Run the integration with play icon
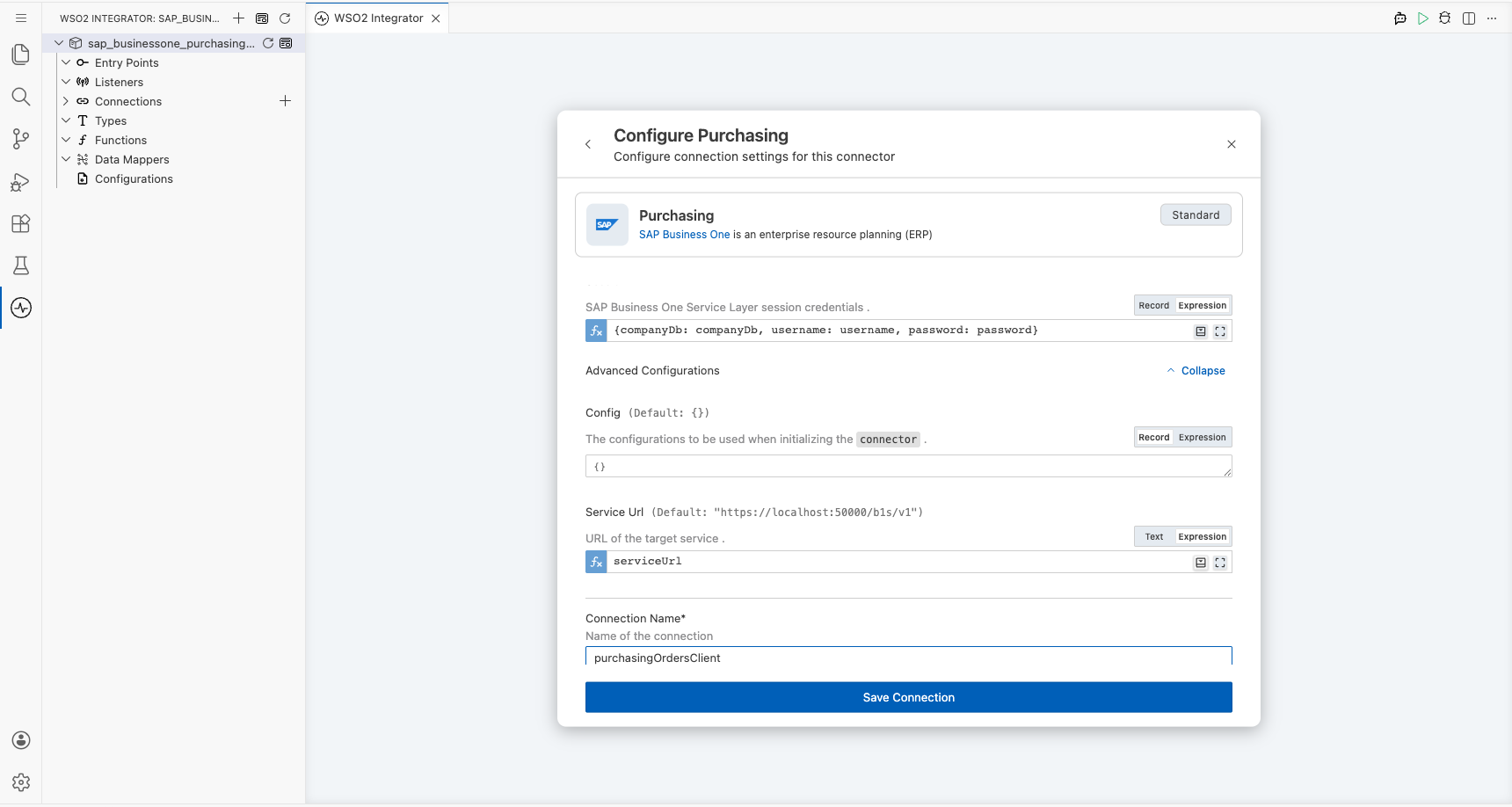1512x807 pixels. point(1423,18)
